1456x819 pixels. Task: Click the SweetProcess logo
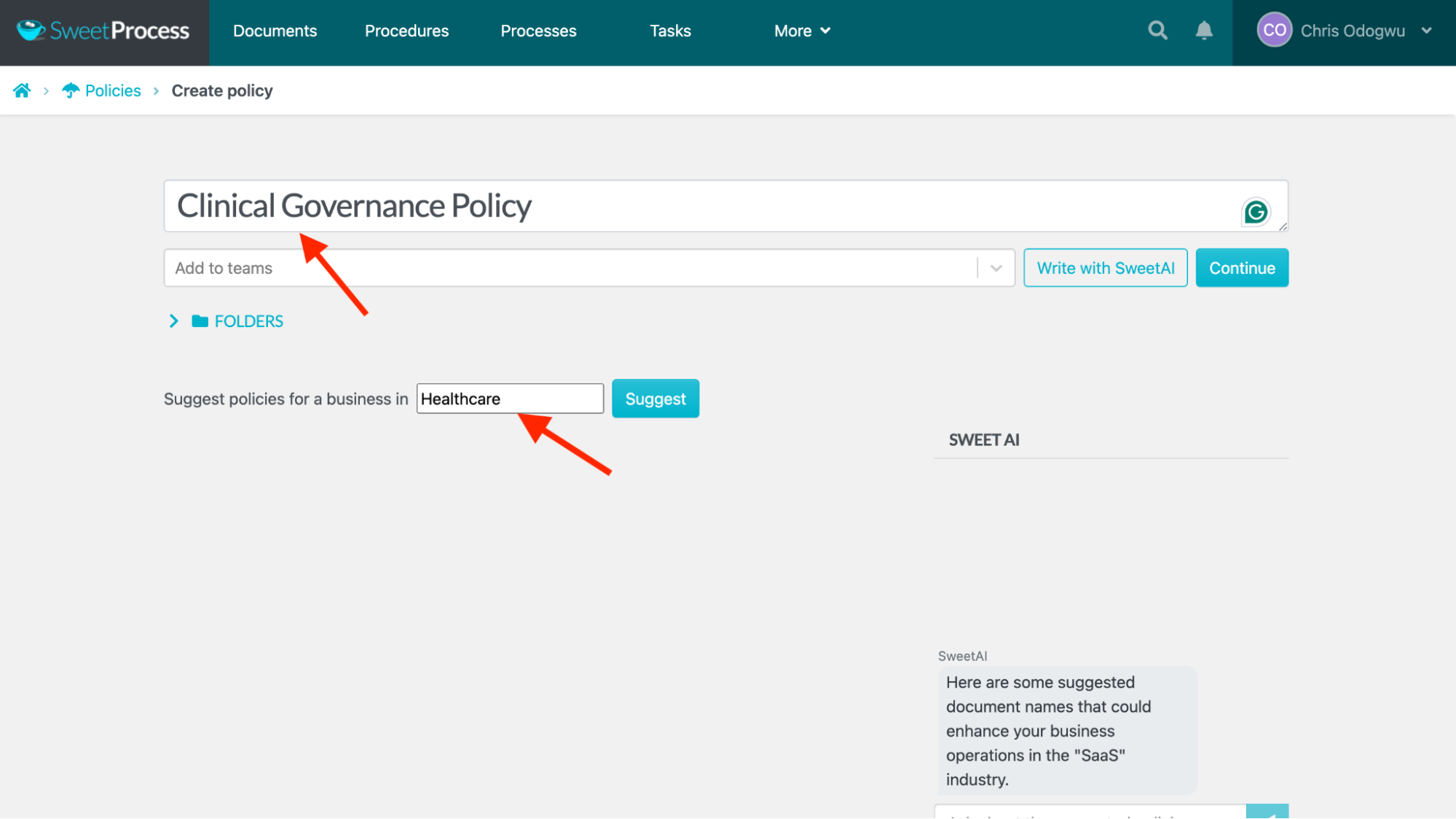coord(103,30)
